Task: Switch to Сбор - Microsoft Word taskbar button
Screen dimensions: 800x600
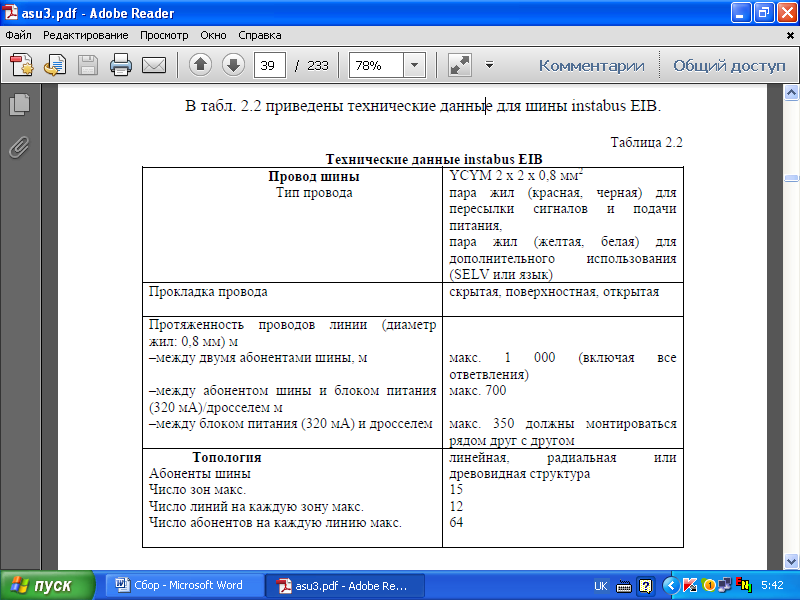Action: coord(184,585)
